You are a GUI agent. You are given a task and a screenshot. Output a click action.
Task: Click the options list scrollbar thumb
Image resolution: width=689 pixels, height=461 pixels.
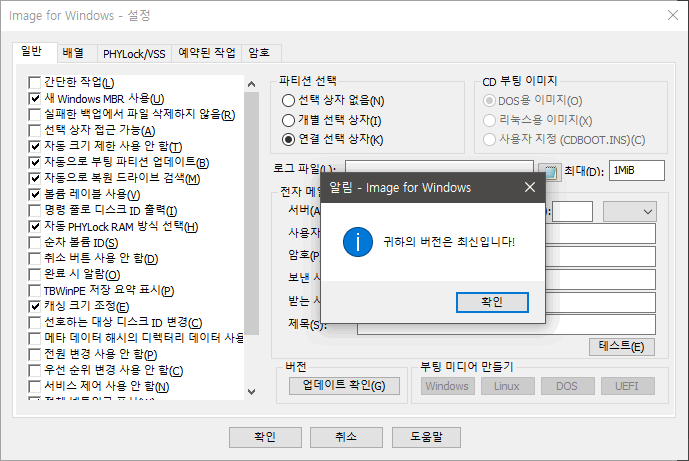click(251, 214)
